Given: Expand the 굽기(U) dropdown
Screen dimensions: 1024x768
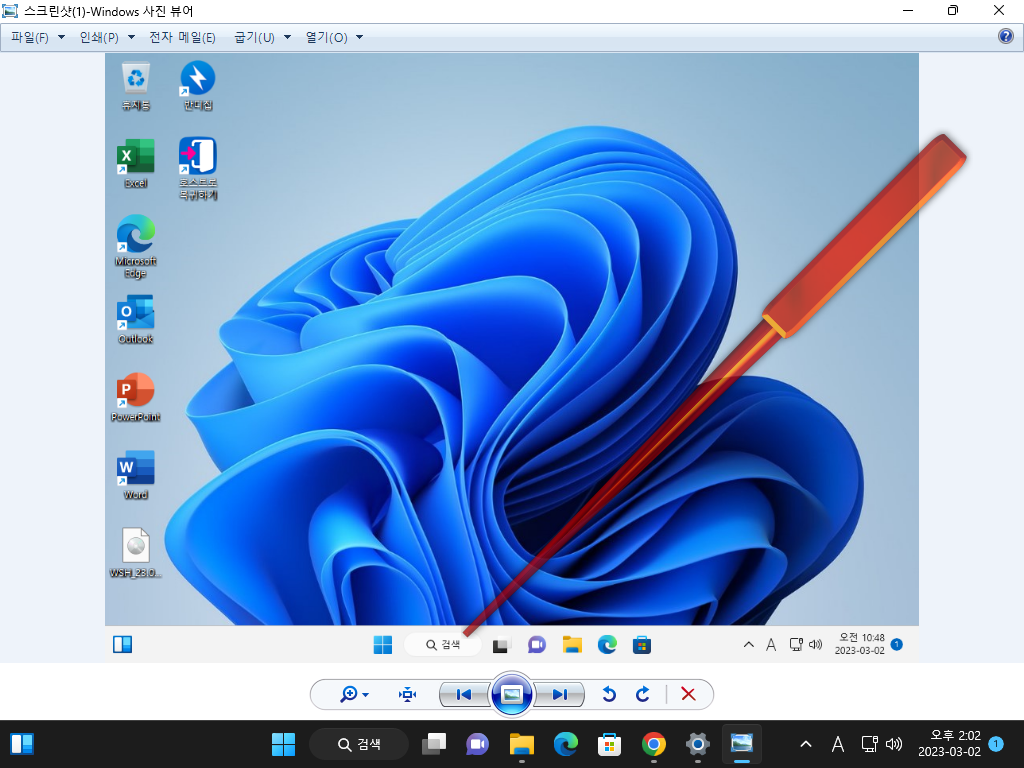Looking at the screenshot, I should [263, 37].
